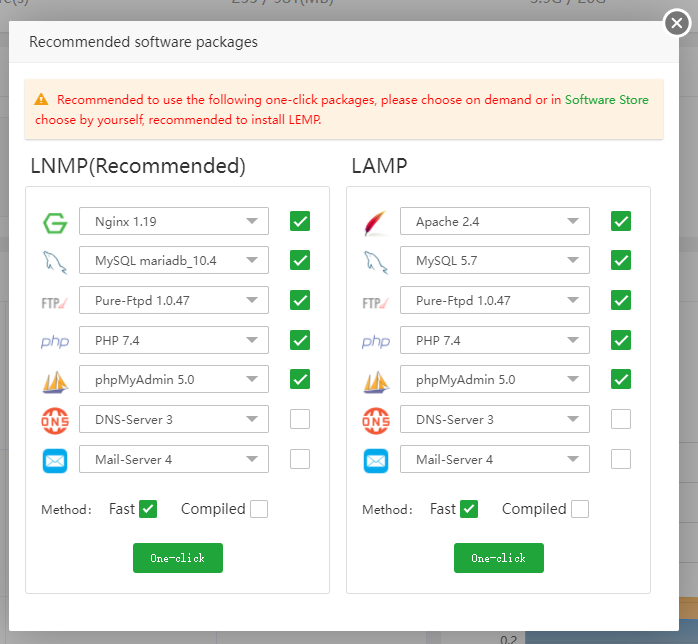698x644 pixels.
Task: Click the Recommended software packages title
Action: coord(143,42)
